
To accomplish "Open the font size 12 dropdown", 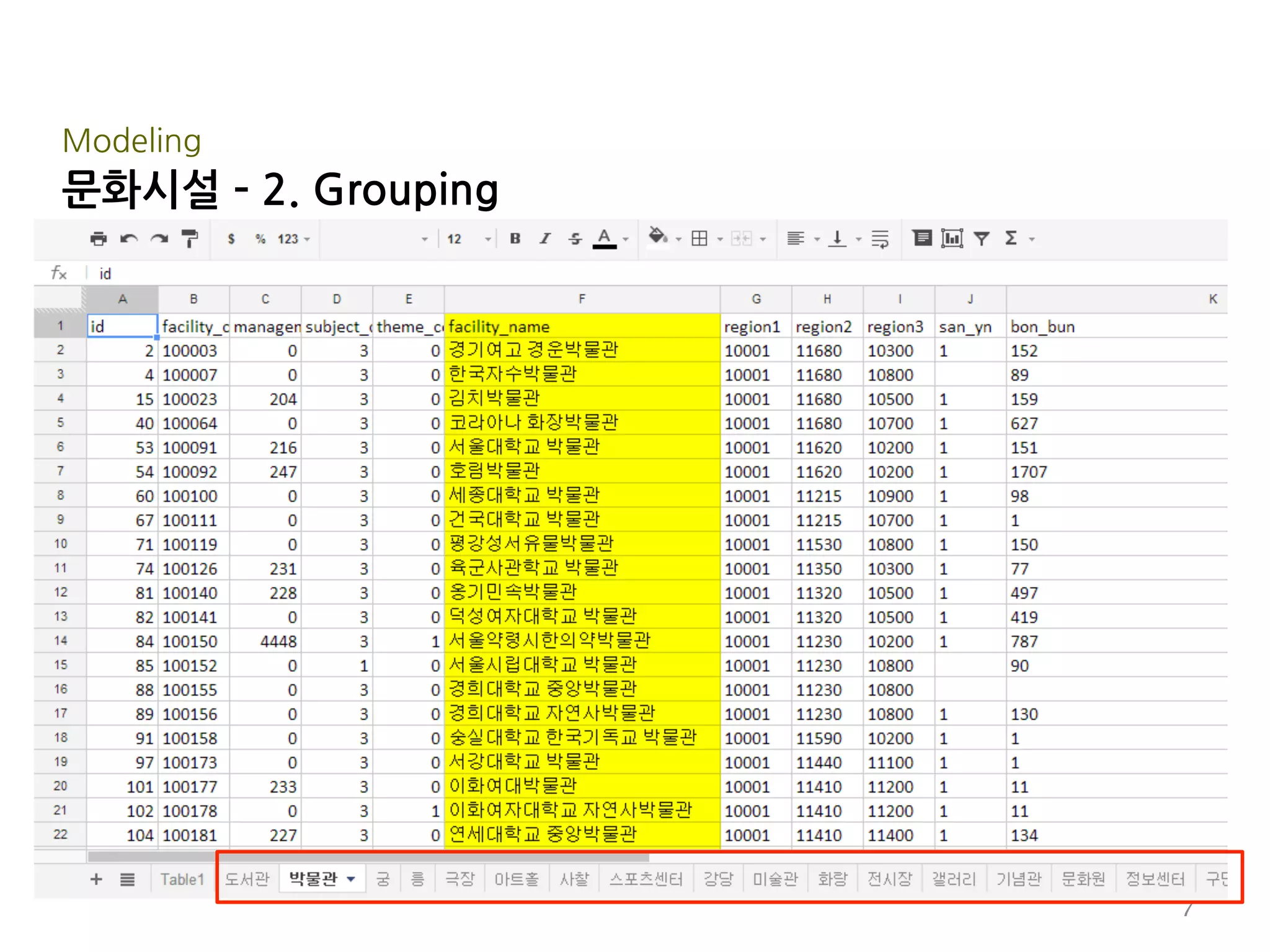I will (x=468, y=239).
